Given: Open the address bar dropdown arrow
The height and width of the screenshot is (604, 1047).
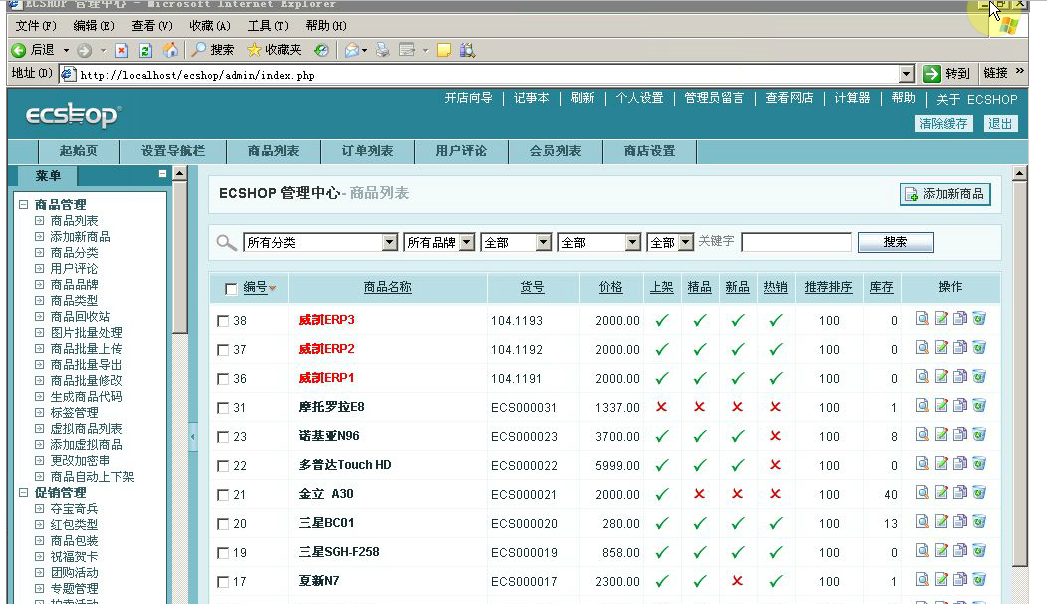Looking at the screenshot, I should pyautogui.click(x=906, y=74).
